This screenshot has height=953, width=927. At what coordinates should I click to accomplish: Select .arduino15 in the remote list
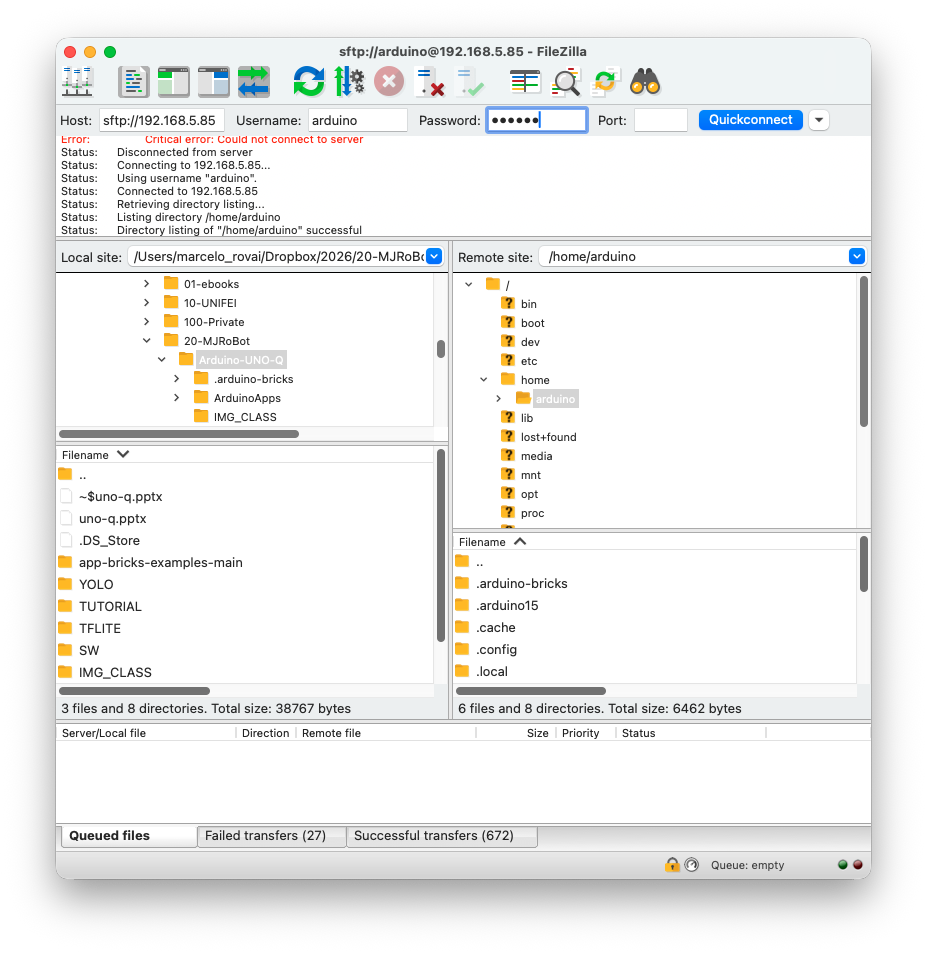click(507, 605)
